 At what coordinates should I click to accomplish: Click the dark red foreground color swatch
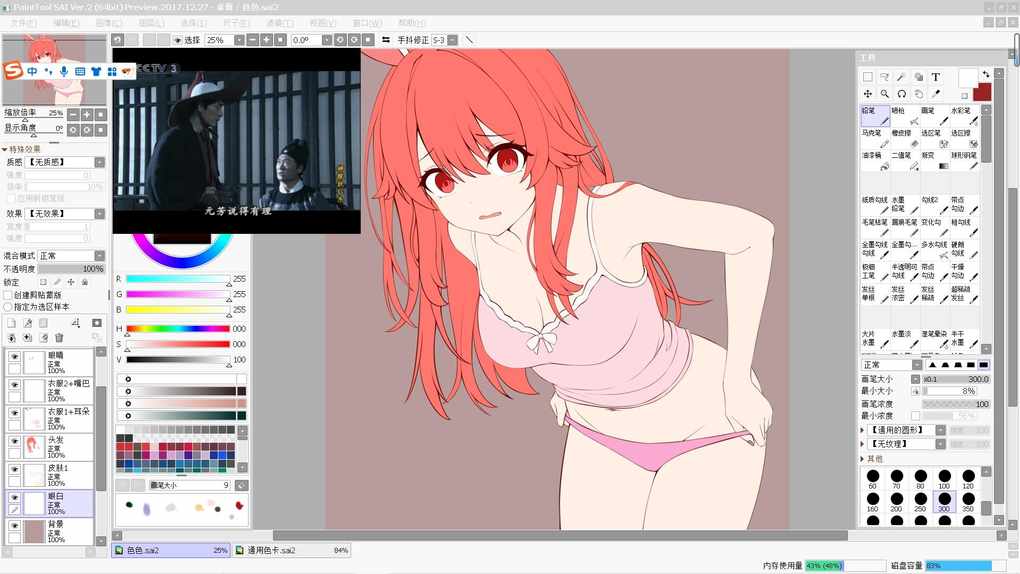[x=984, y=92]
